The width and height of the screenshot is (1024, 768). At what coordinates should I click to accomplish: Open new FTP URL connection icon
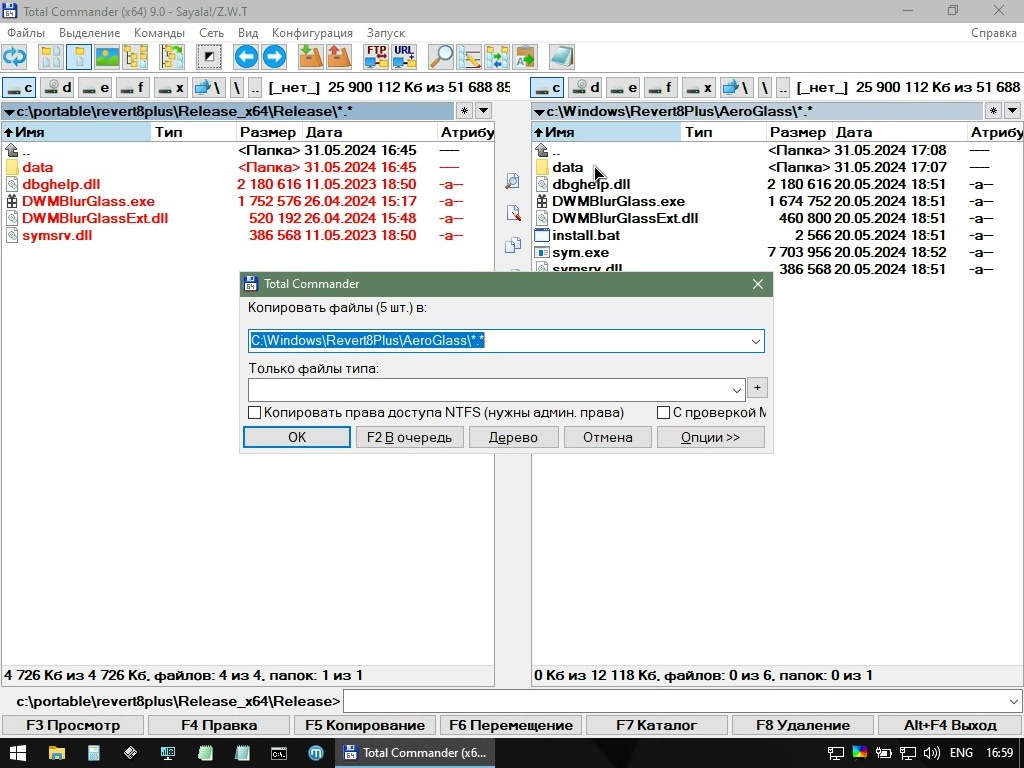[404, 57]
